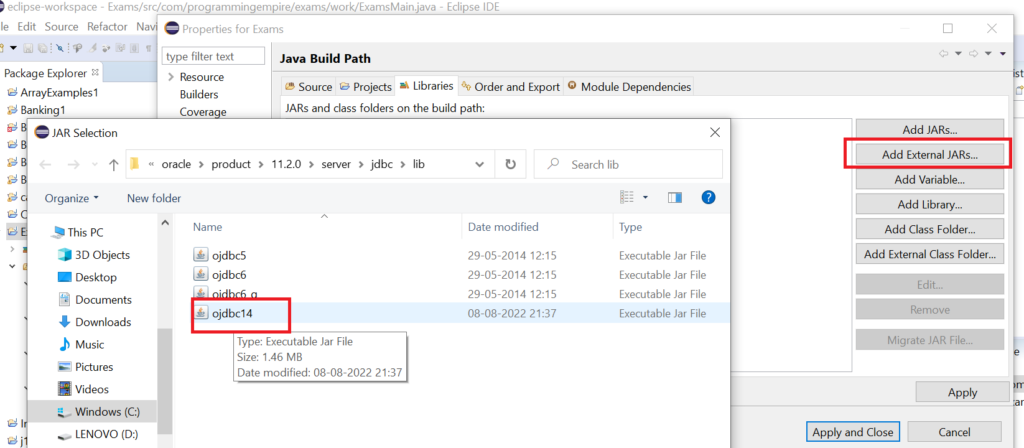1024x448 pixels.
Task: Switch to Source tab in Build Path
Action: point(308,86)
